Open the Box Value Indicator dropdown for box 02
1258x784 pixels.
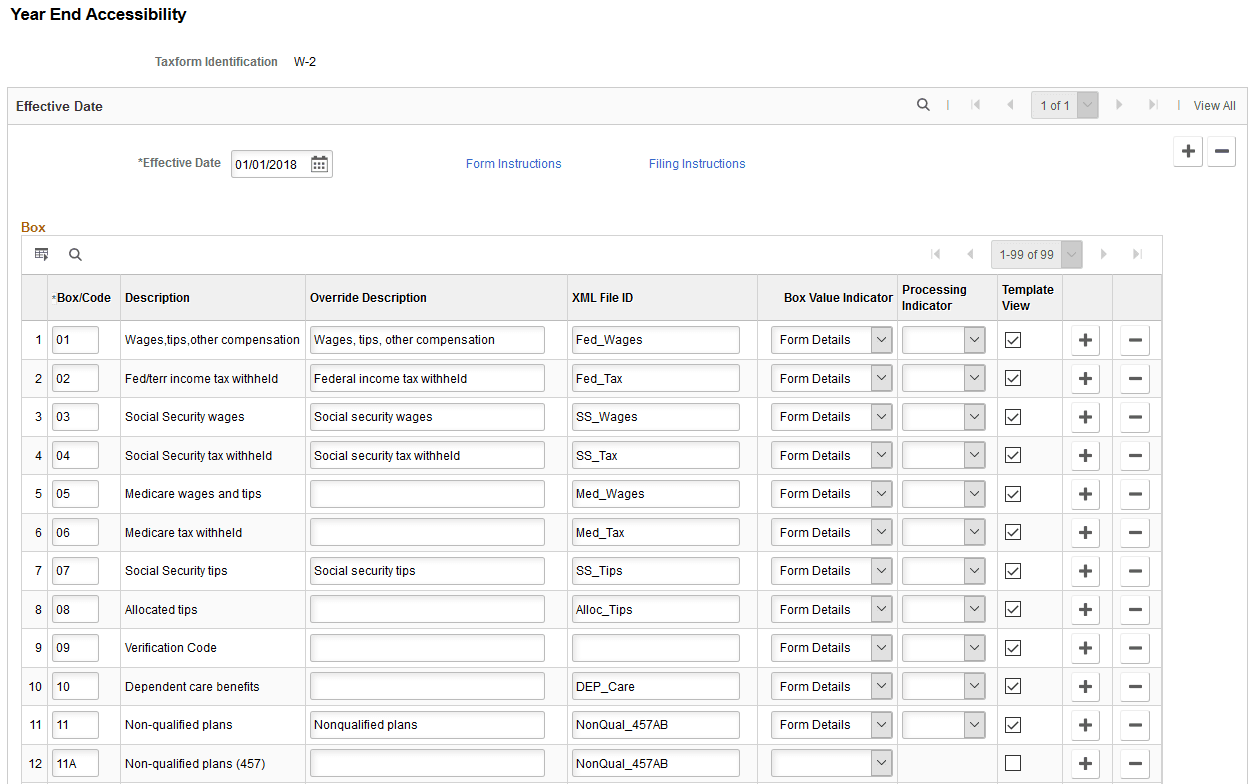(x=832, y=379)
